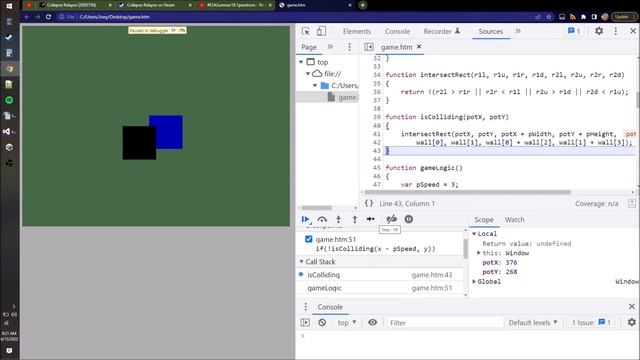The width and height of the screenshot is (640, 360).
Task: Activate the inspect element picker icon
Action: click(306, 31)
